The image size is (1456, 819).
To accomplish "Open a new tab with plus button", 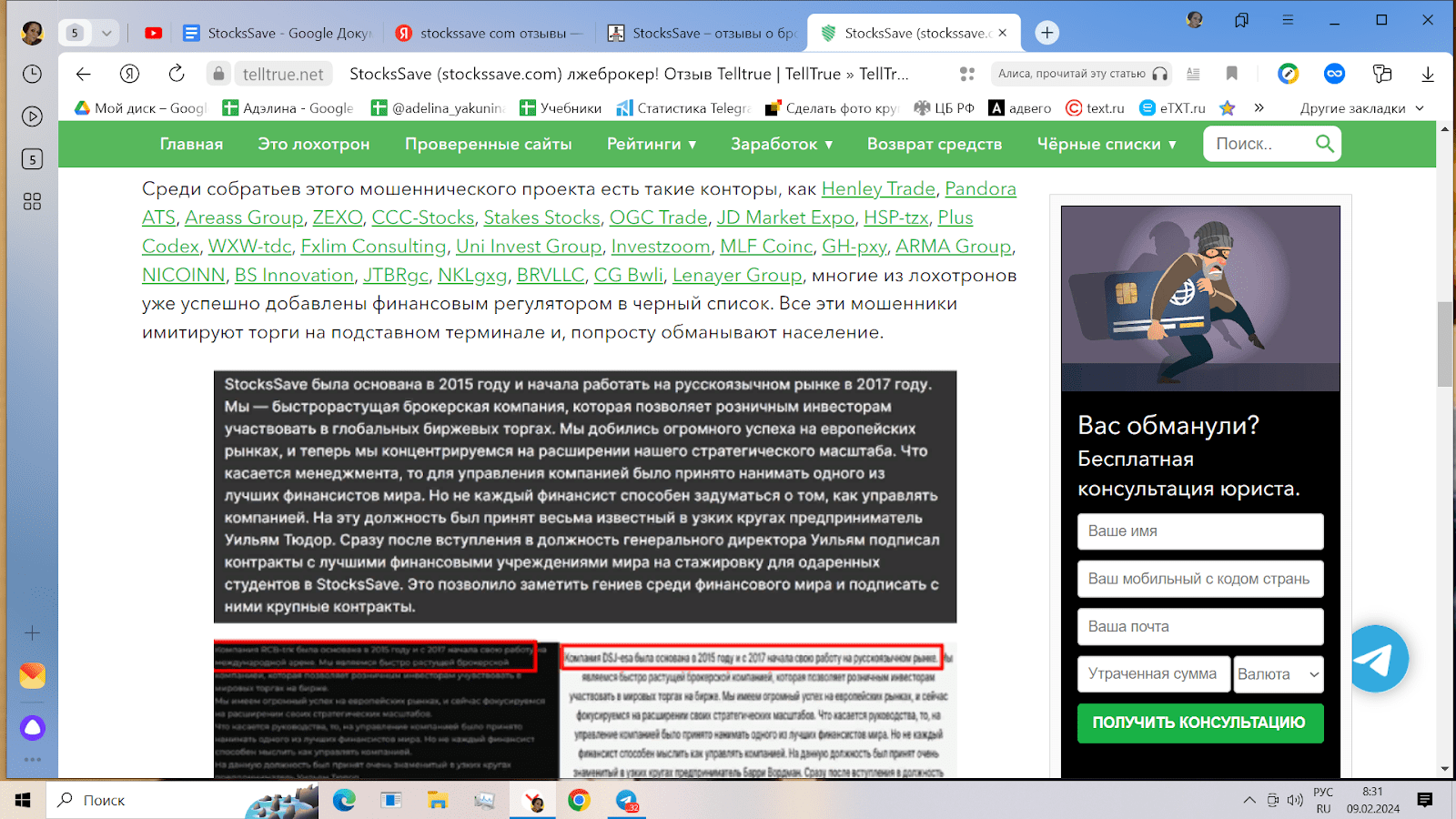I will (x=1047, y=33).
